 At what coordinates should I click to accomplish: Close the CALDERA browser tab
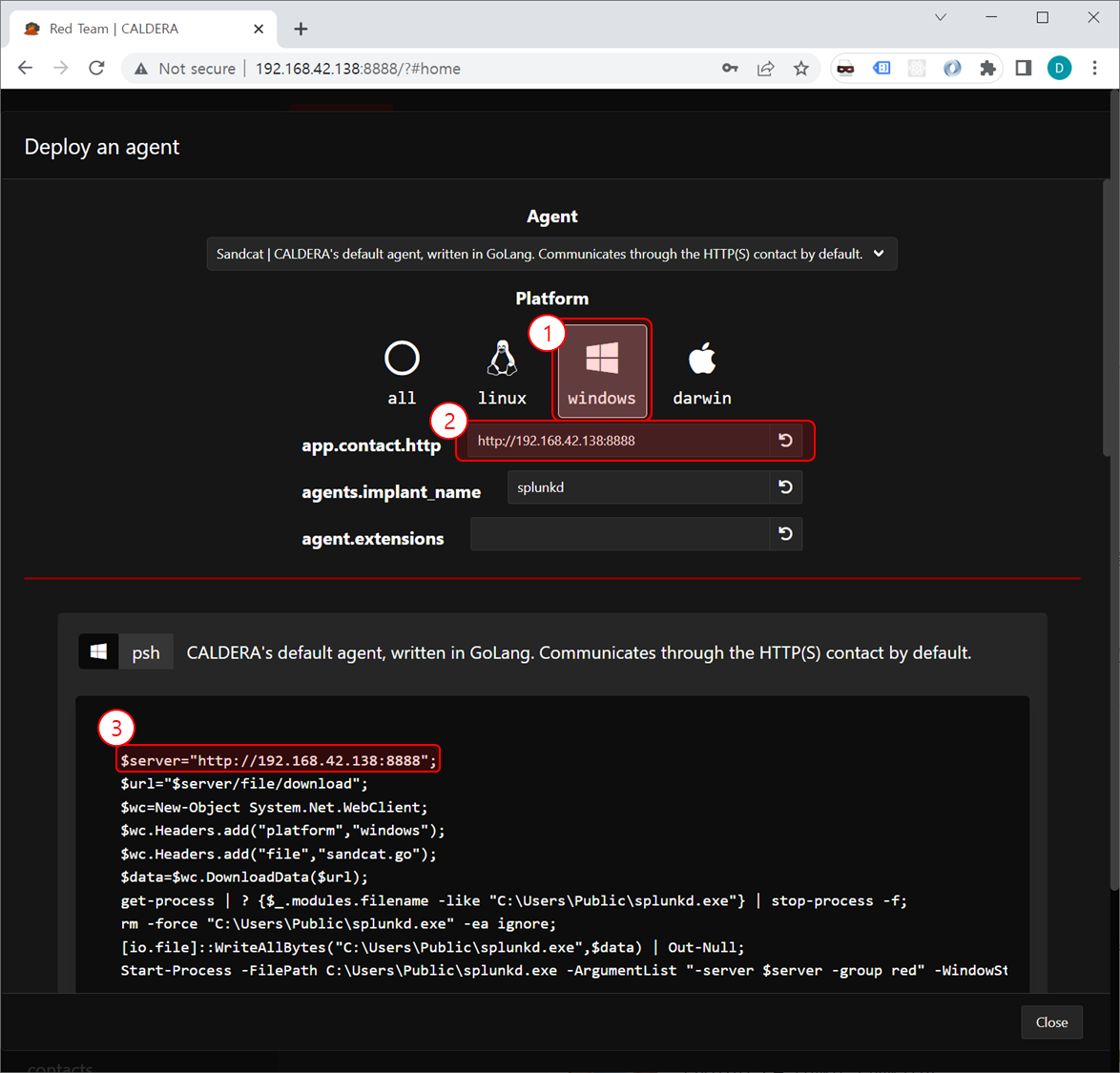pyautogui.click(x=259, y=29)
